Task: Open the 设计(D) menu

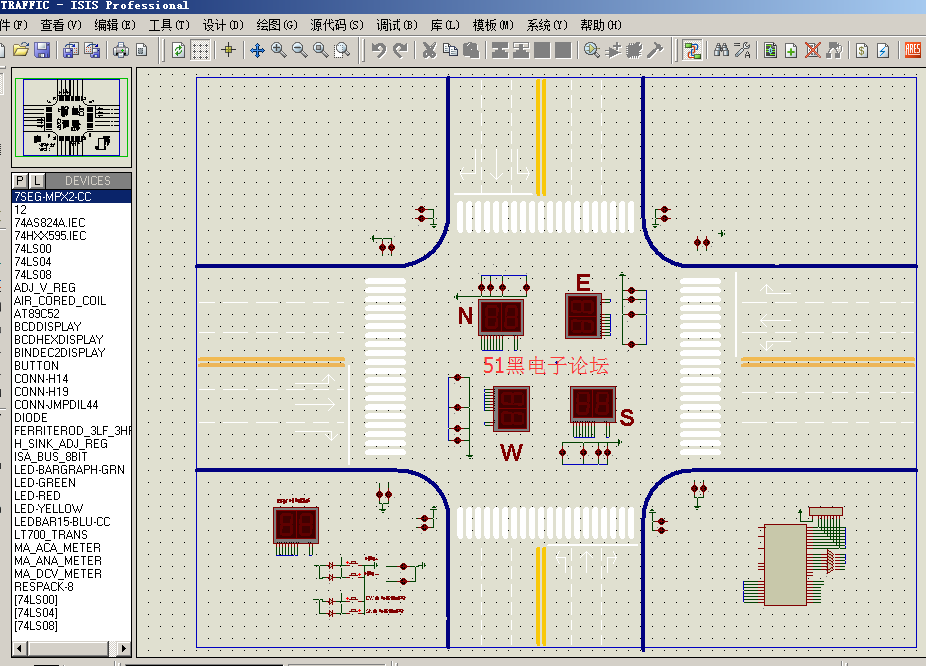Action: tap(223, 25)
